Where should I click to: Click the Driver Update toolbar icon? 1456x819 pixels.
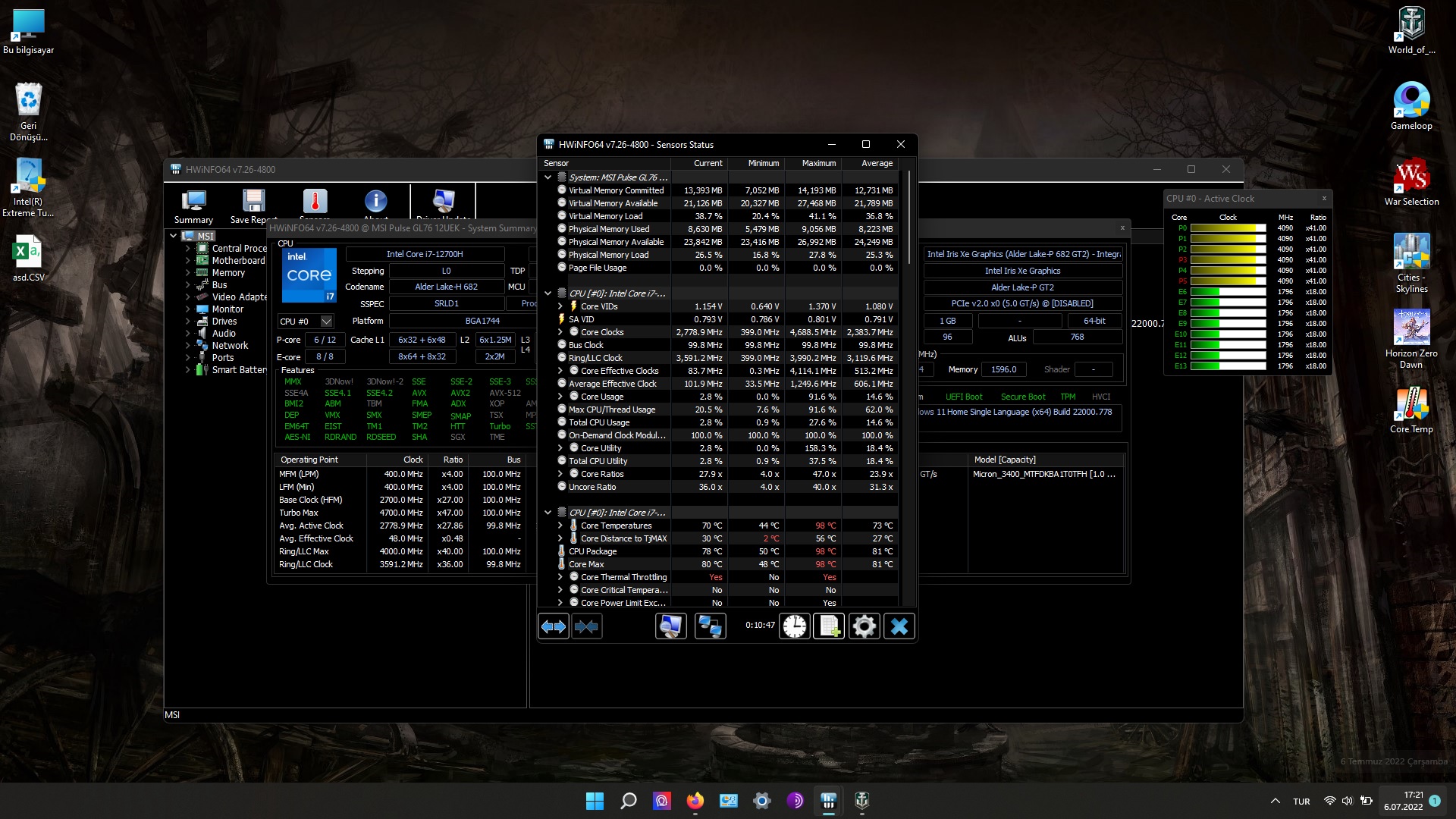444,203
